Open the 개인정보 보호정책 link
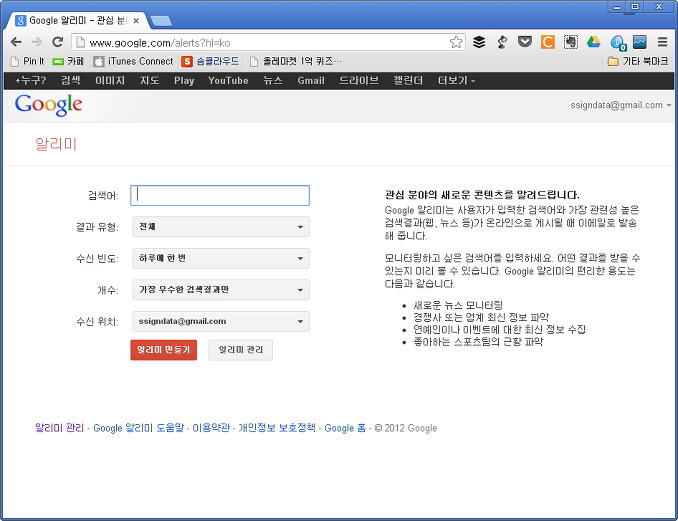678x521 pixels. point(277,428)
